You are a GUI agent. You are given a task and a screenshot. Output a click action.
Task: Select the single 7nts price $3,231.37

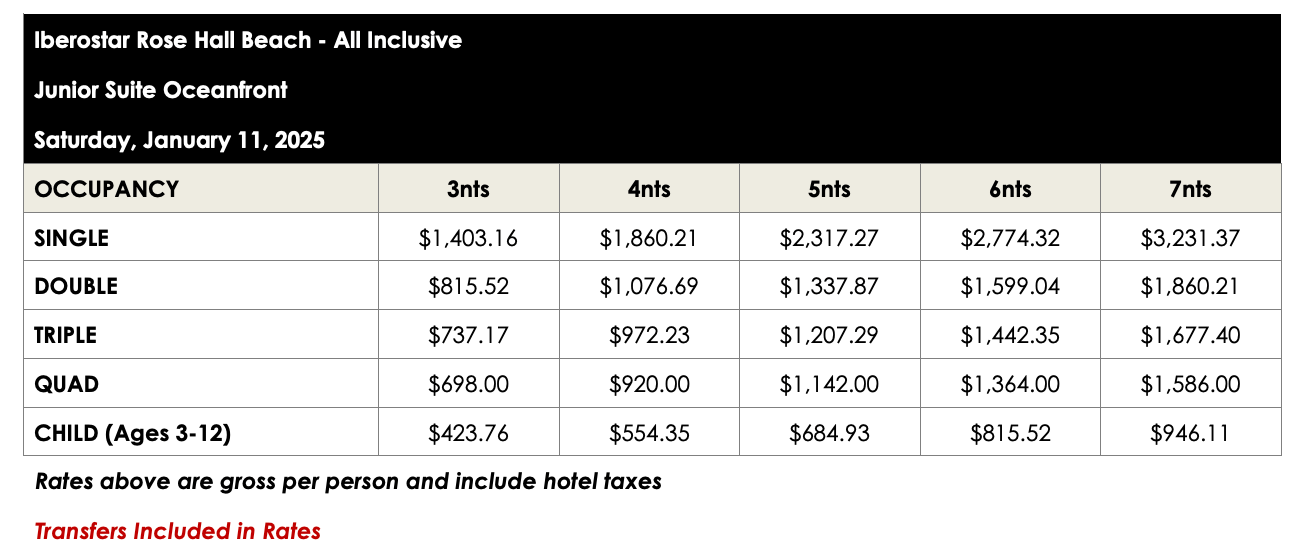[x=1190, y=238]
